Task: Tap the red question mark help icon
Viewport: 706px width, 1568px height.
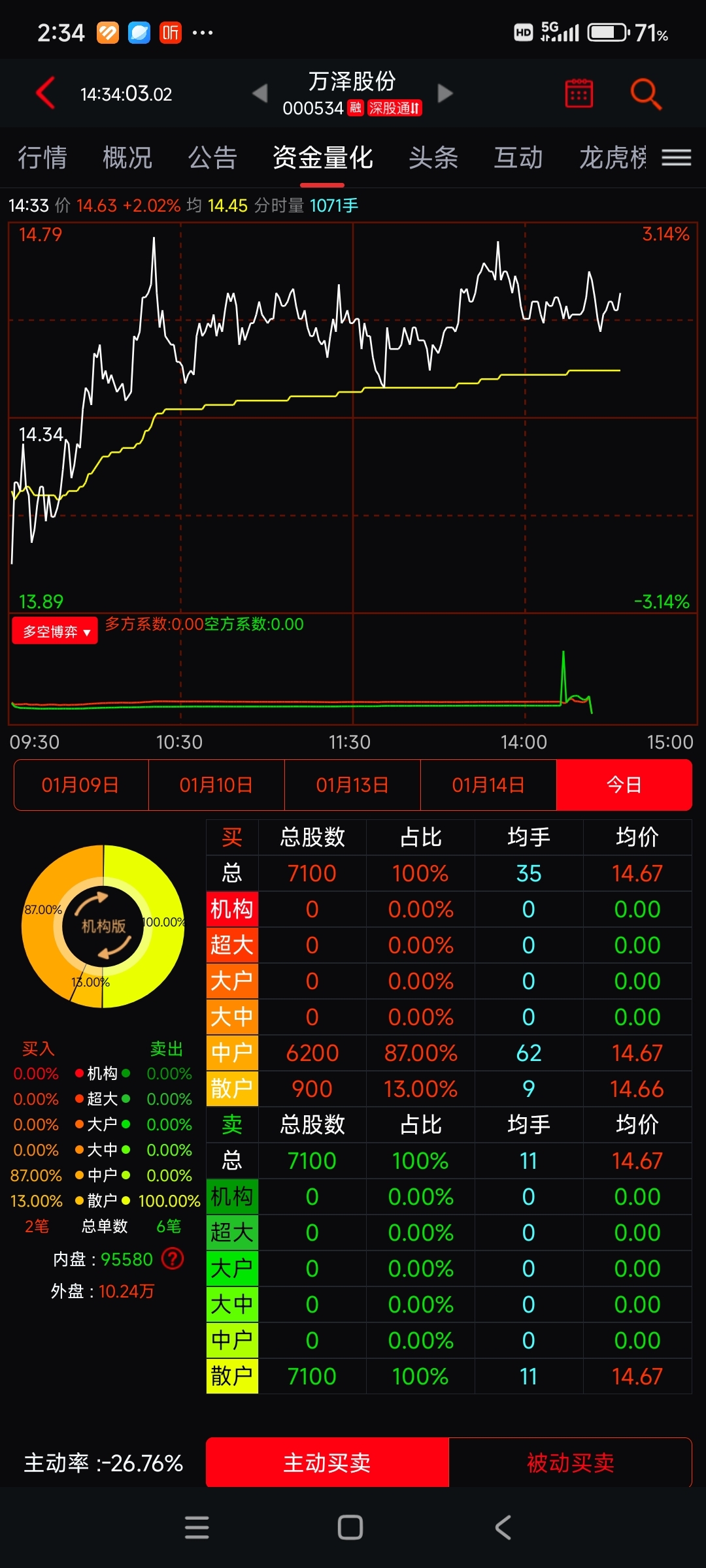Action: click(x=173, y=1258)
